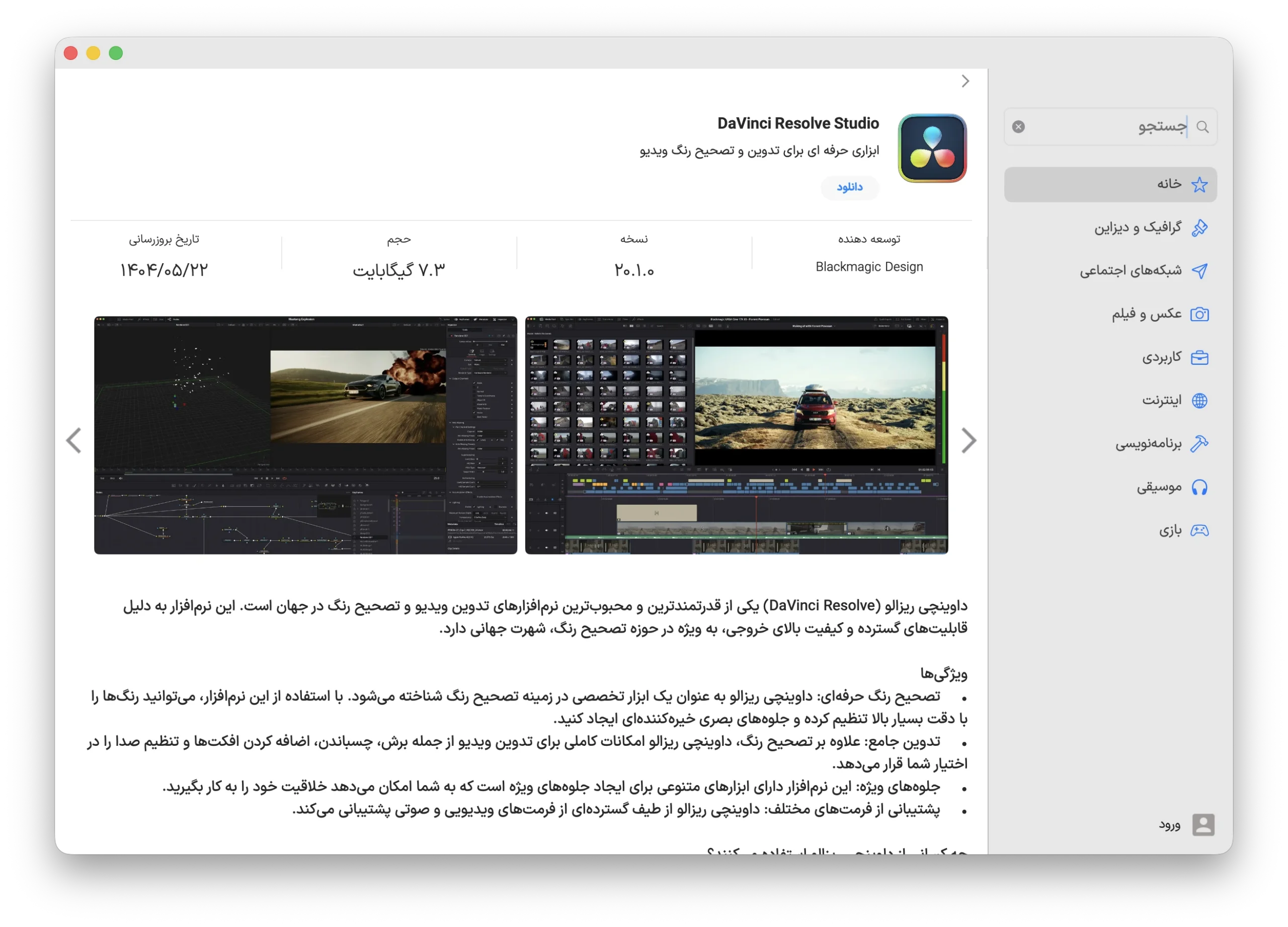The height and width of the screenshot is (927, 1288).
Task: Show the previous screenshot with the left arrow
Action: [x=74, y=440]
